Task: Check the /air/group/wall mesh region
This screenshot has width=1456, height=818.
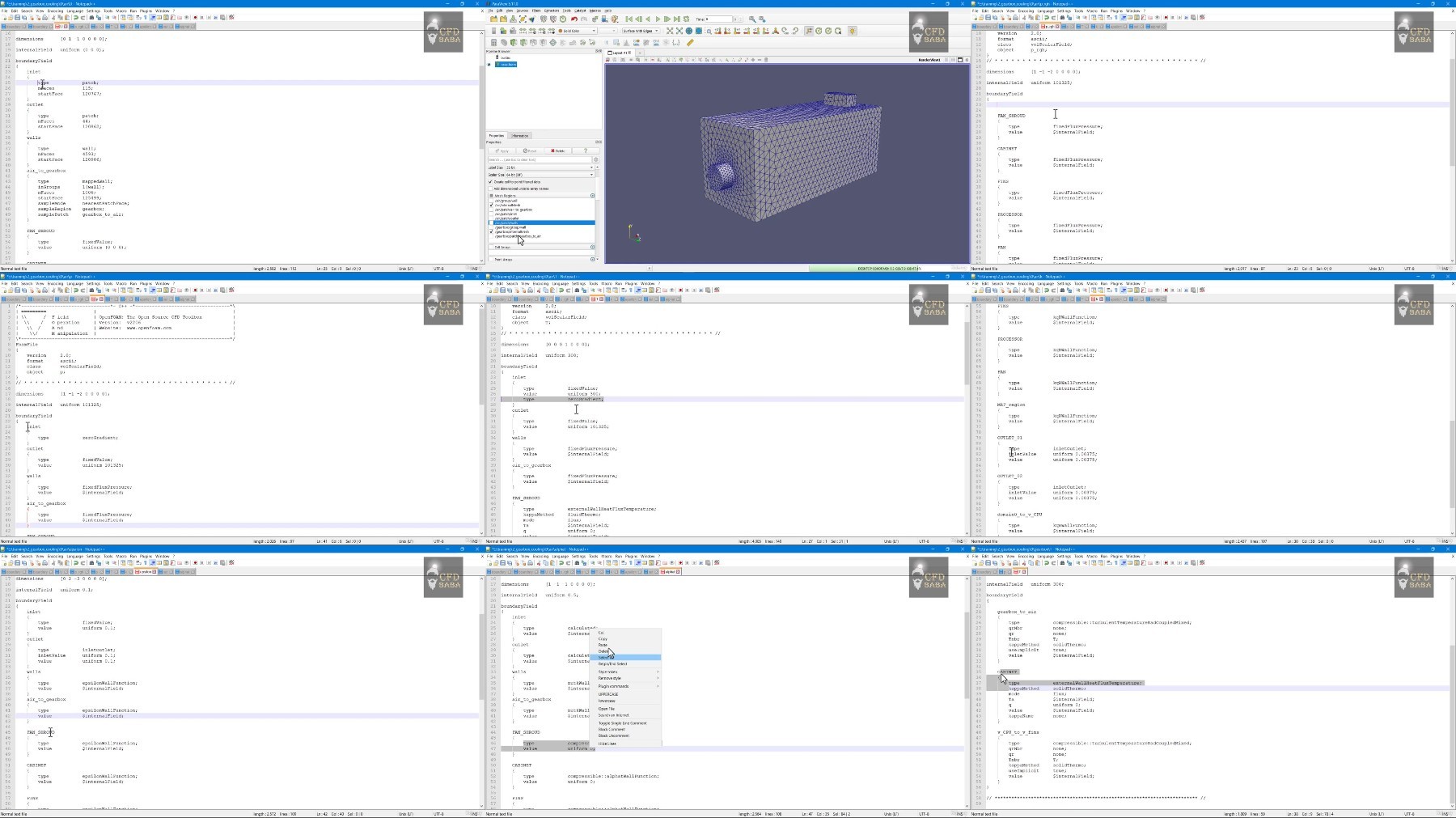Action: (x=491, y=201)
